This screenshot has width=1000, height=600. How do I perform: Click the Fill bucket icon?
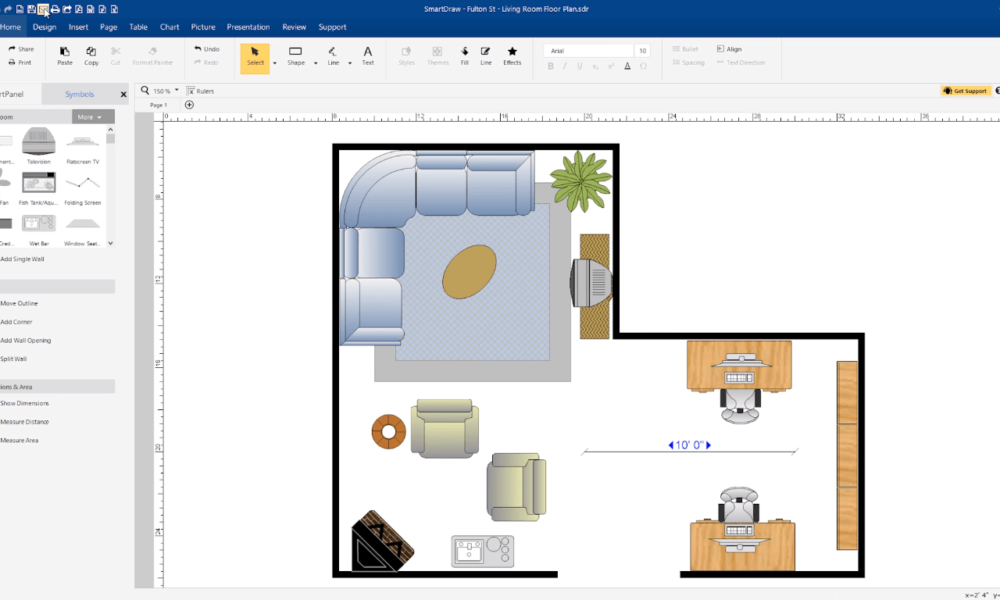tap(464, 55)
